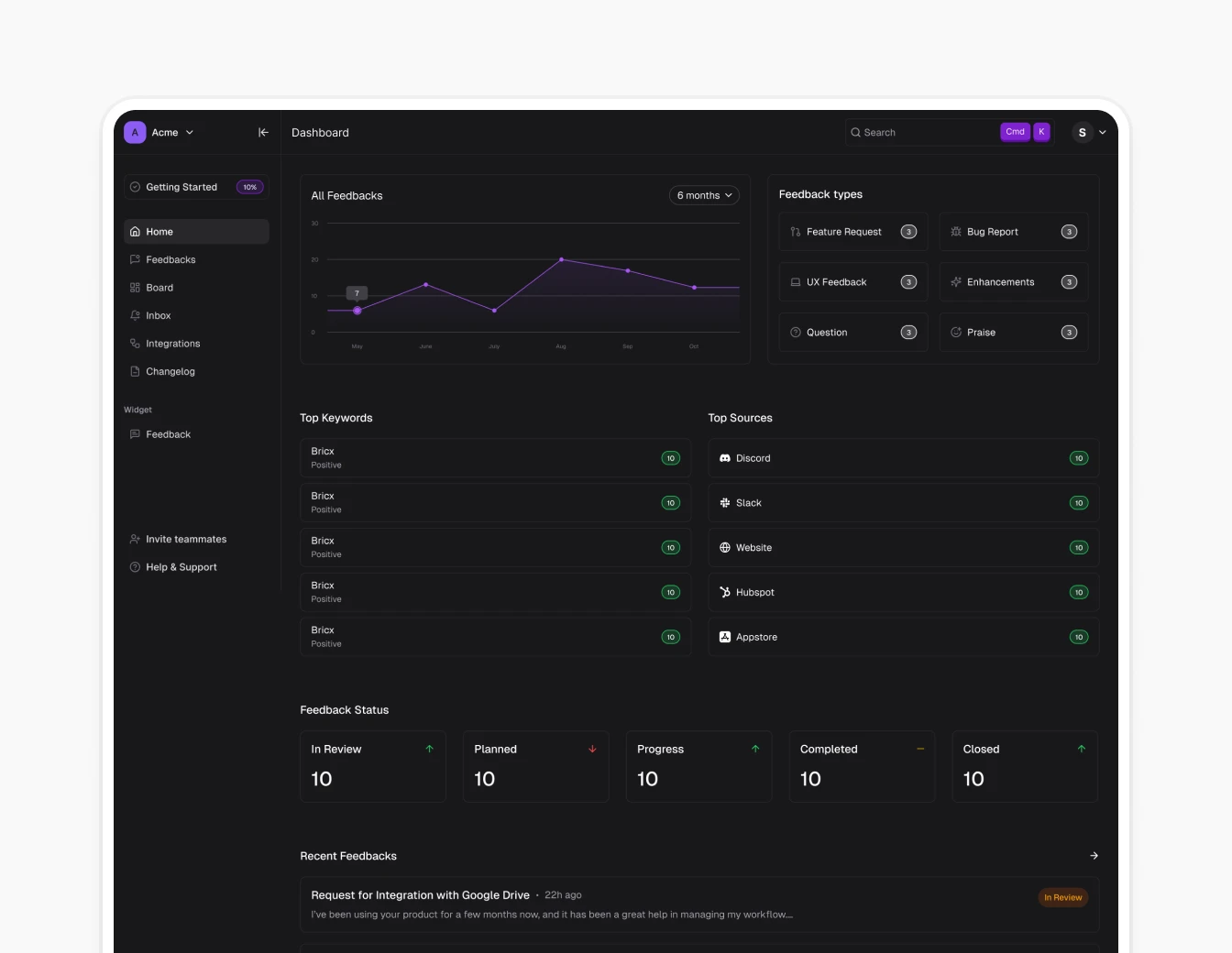Click Invite teammates
Screen dimensions: 1232x953
point(186,539)
